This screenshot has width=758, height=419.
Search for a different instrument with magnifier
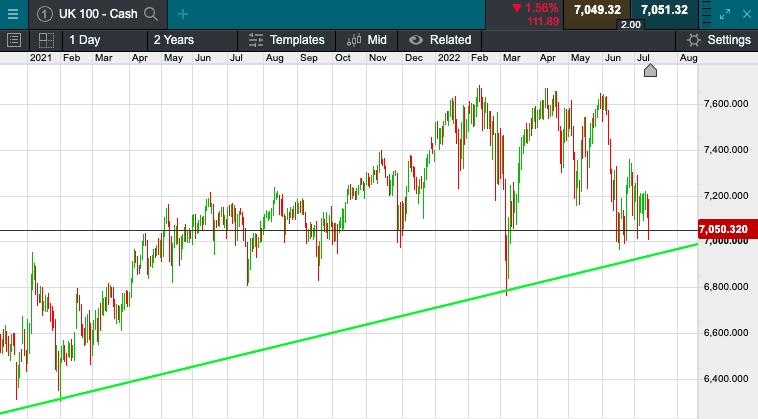pyautogui.click(x=151, y=14)
